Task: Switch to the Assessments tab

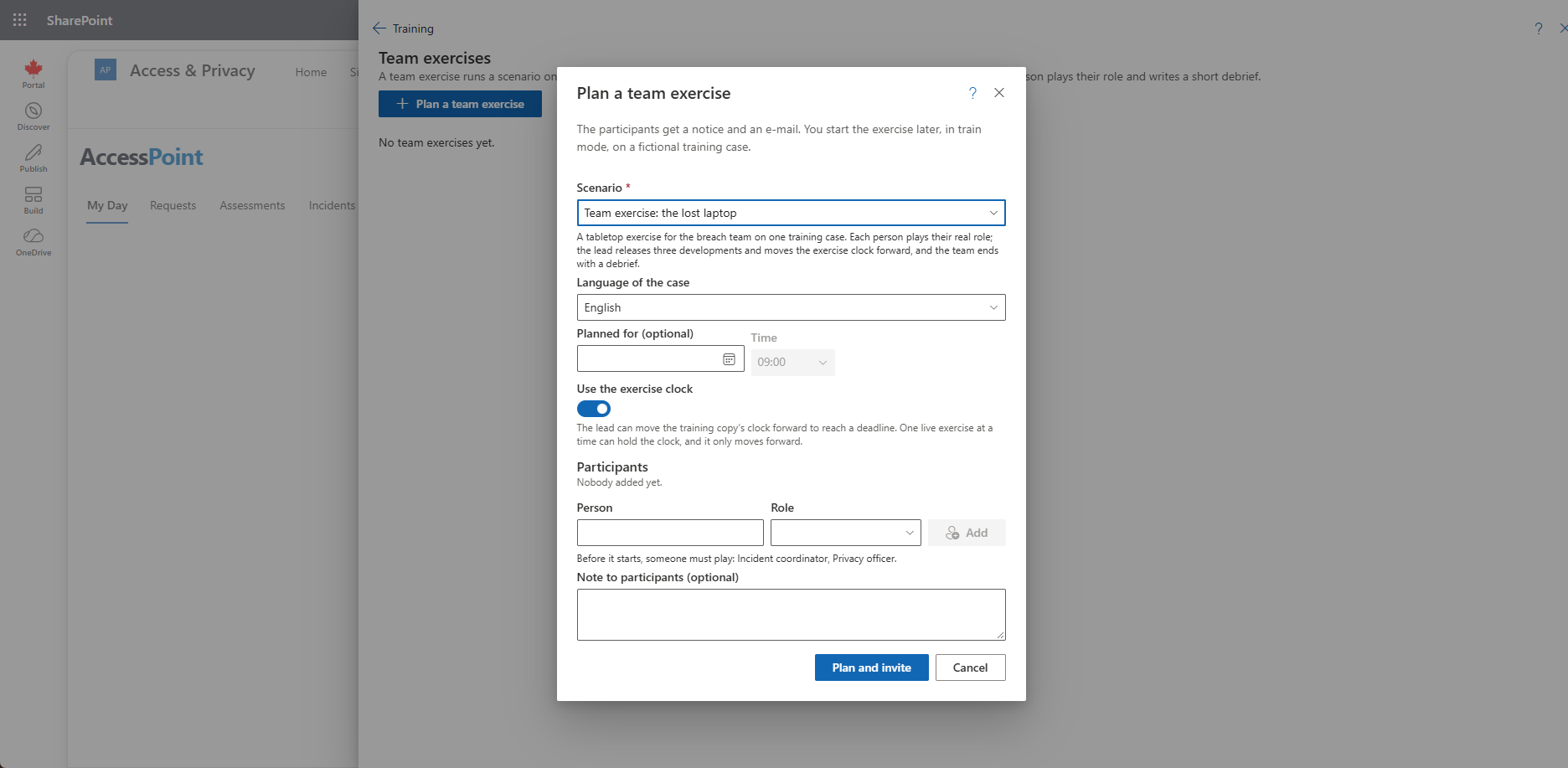Action: coord(252,205)
